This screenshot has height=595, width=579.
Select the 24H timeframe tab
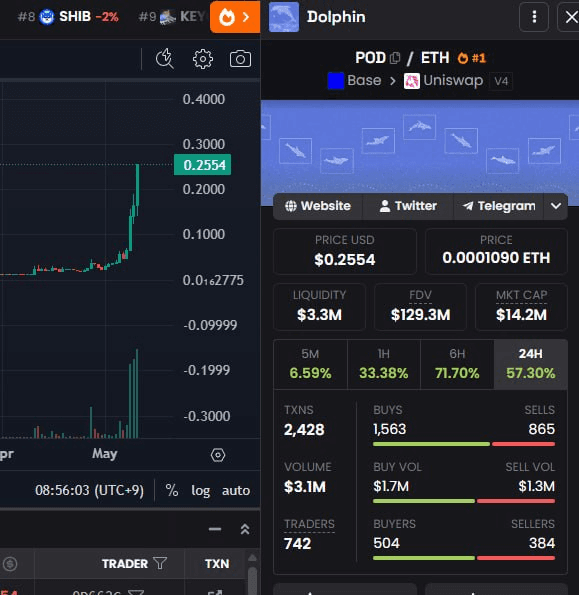(530, 365)
